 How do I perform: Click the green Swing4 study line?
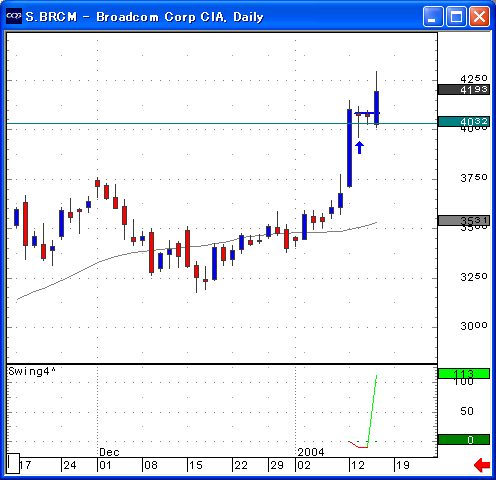point(372,411)
